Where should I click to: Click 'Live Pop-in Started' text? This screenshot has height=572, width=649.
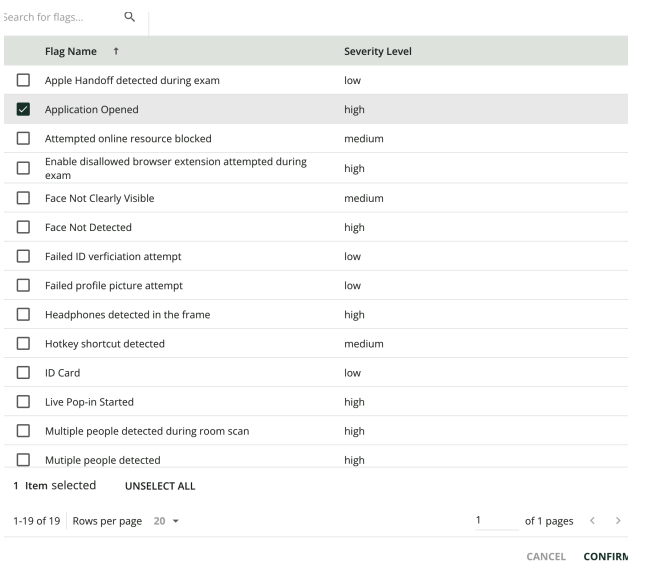(x=89, y=402)
